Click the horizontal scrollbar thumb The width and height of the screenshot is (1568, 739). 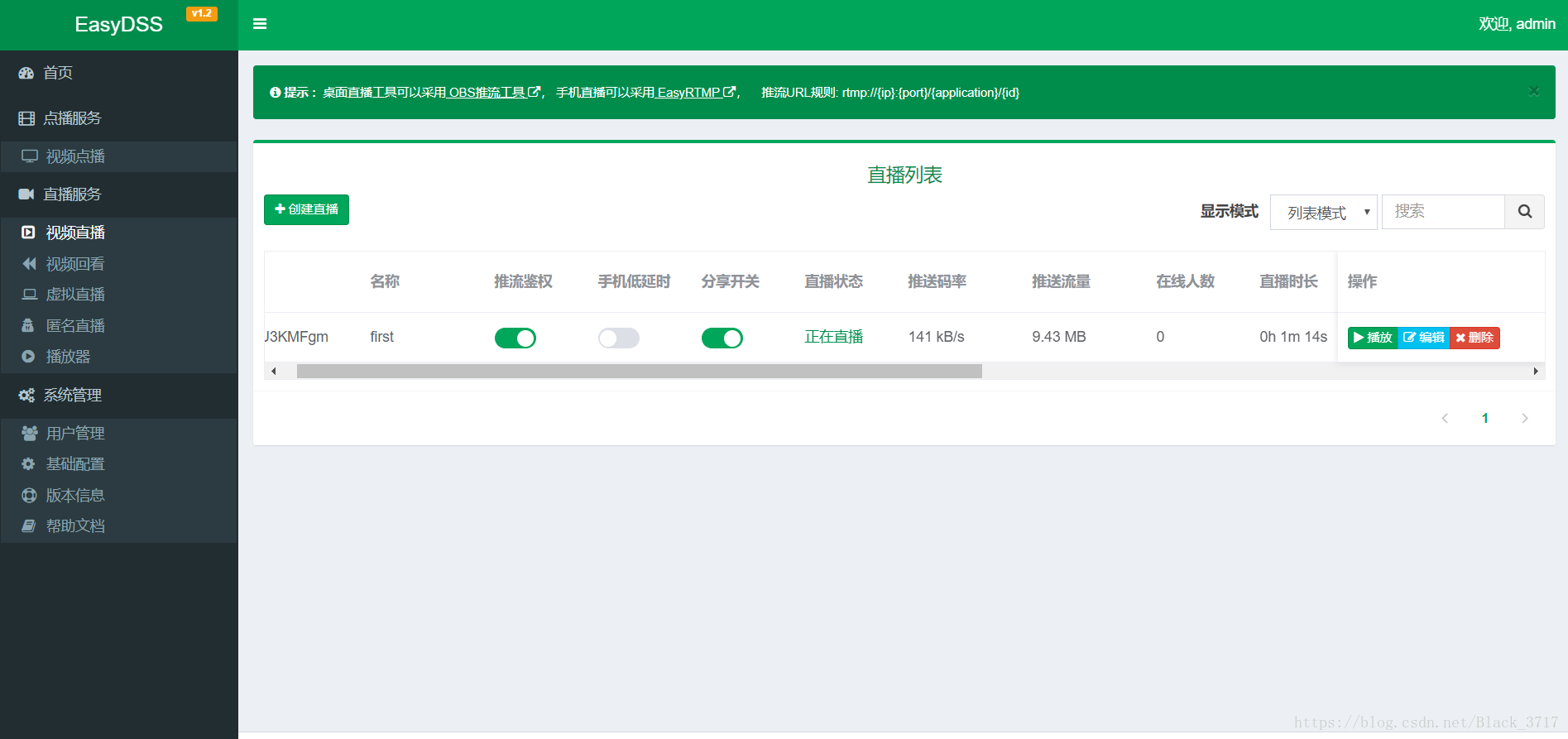[640, 372]
